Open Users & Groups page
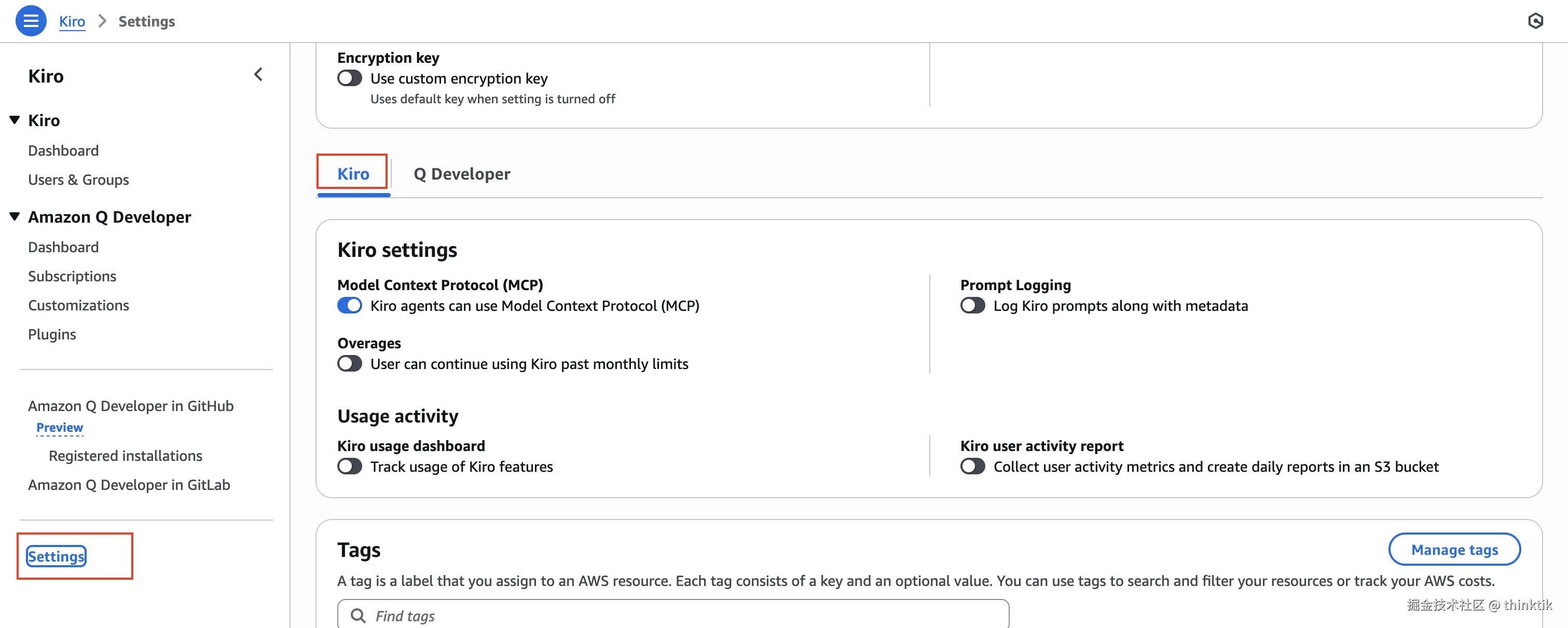 (78, 180)
